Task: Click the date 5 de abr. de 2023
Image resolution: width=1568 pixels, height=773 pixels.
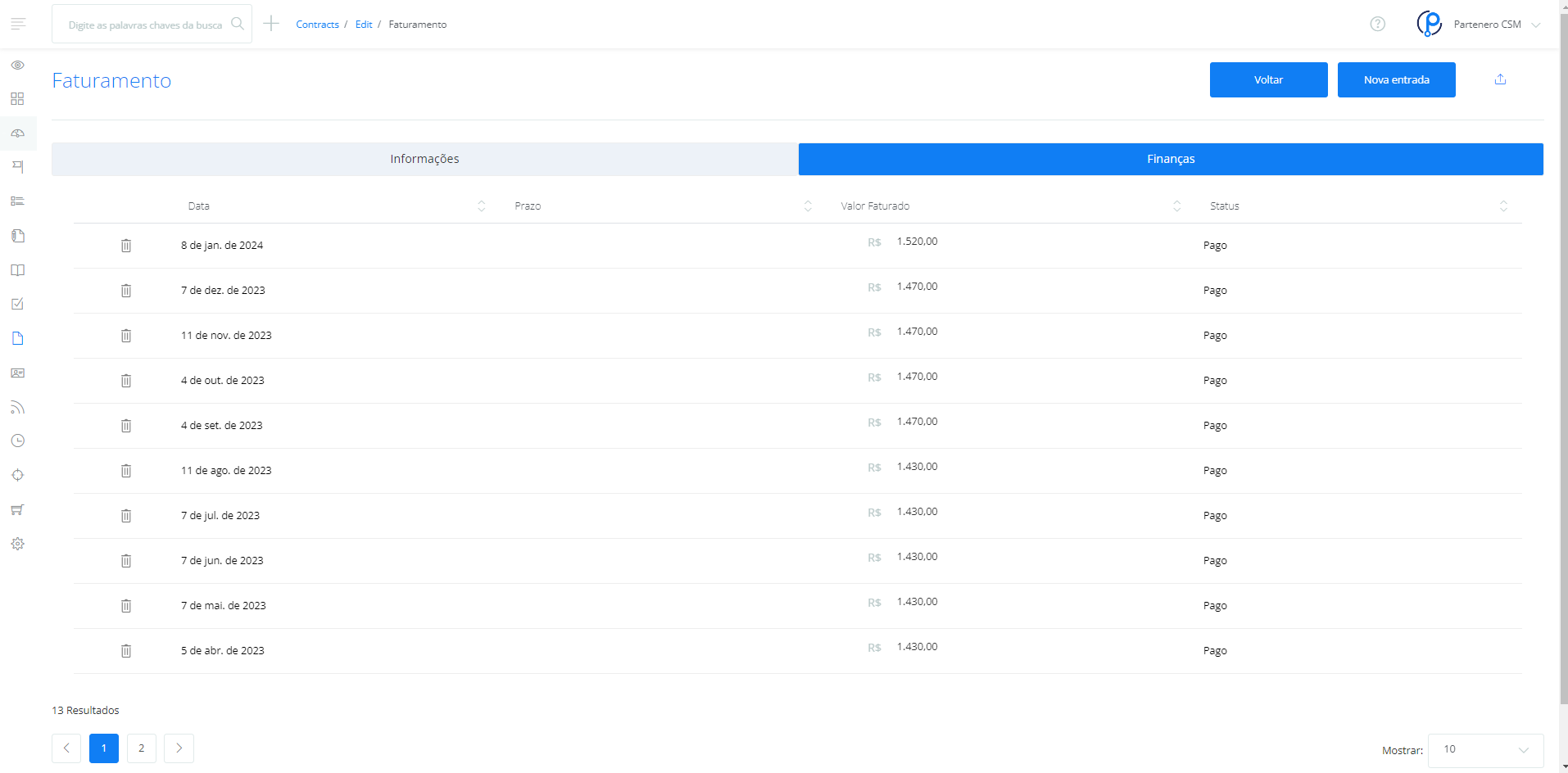Action: pos(223,651)
